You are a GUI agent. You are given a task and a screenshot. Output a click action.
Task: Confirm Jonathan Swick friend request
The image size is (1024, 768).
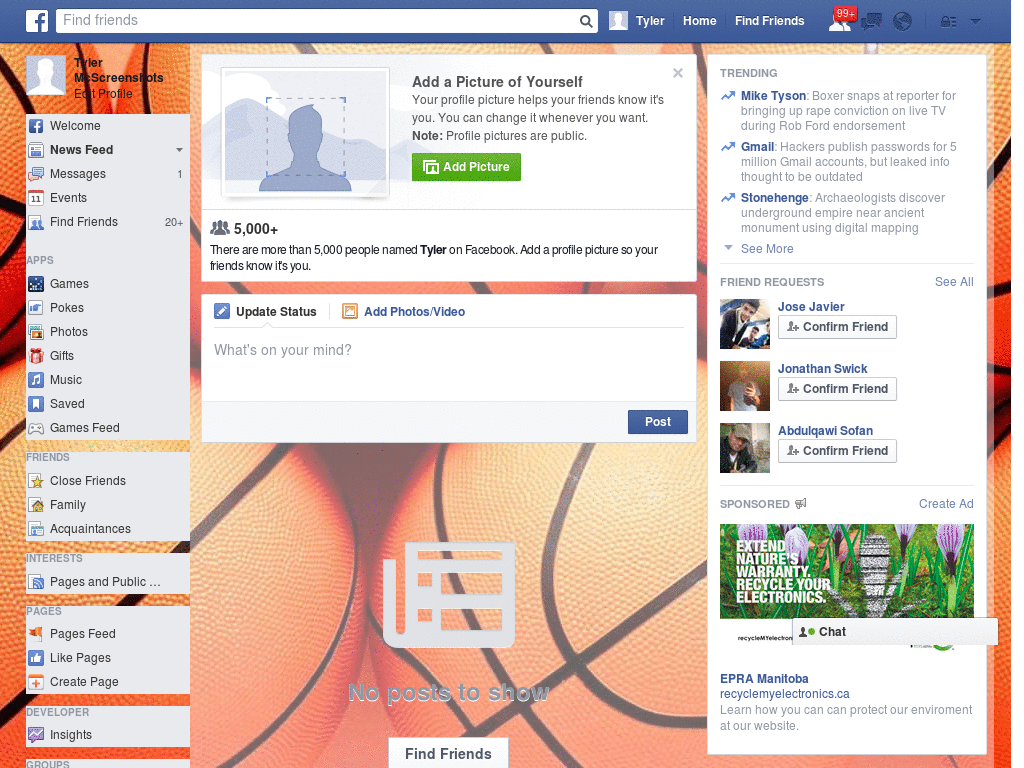click(837, 389)
